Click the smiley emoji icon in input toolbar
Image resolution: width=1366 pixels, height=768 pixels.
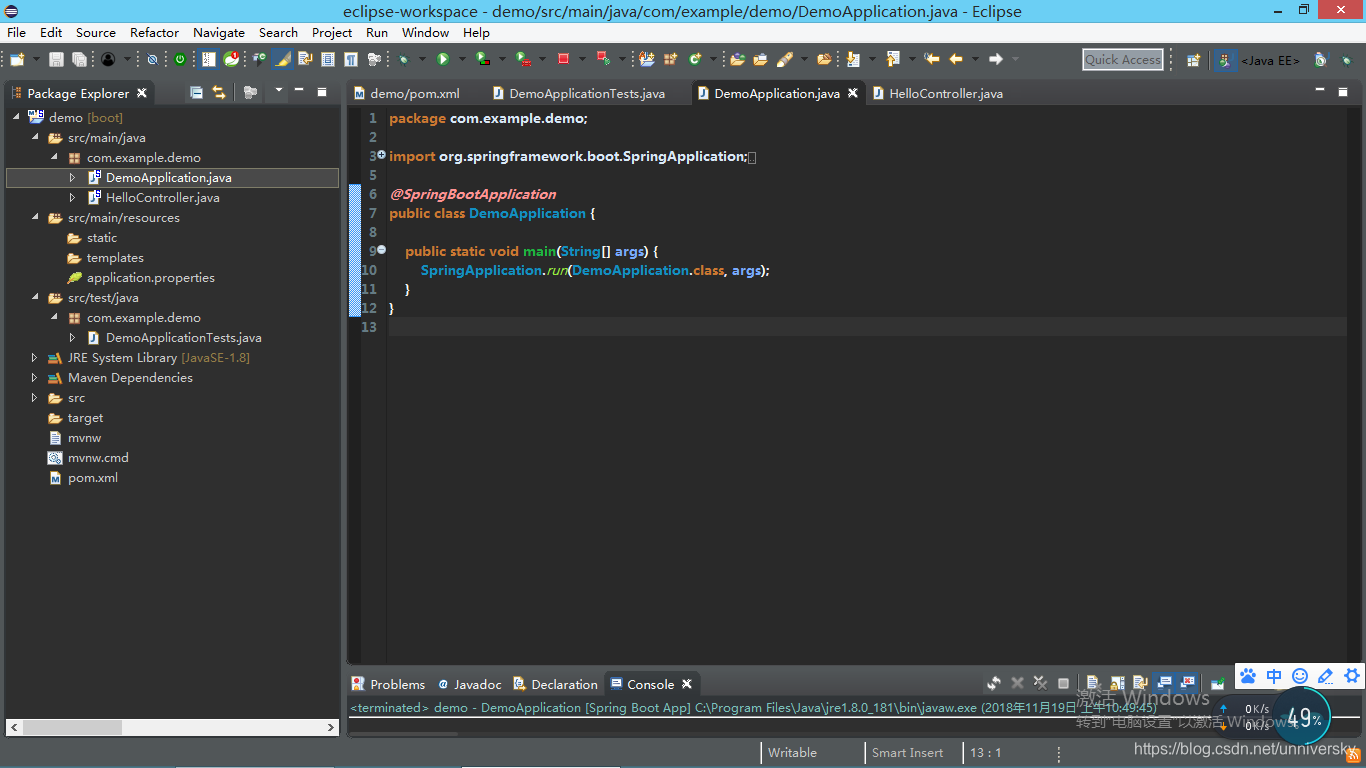point(1300,676)
